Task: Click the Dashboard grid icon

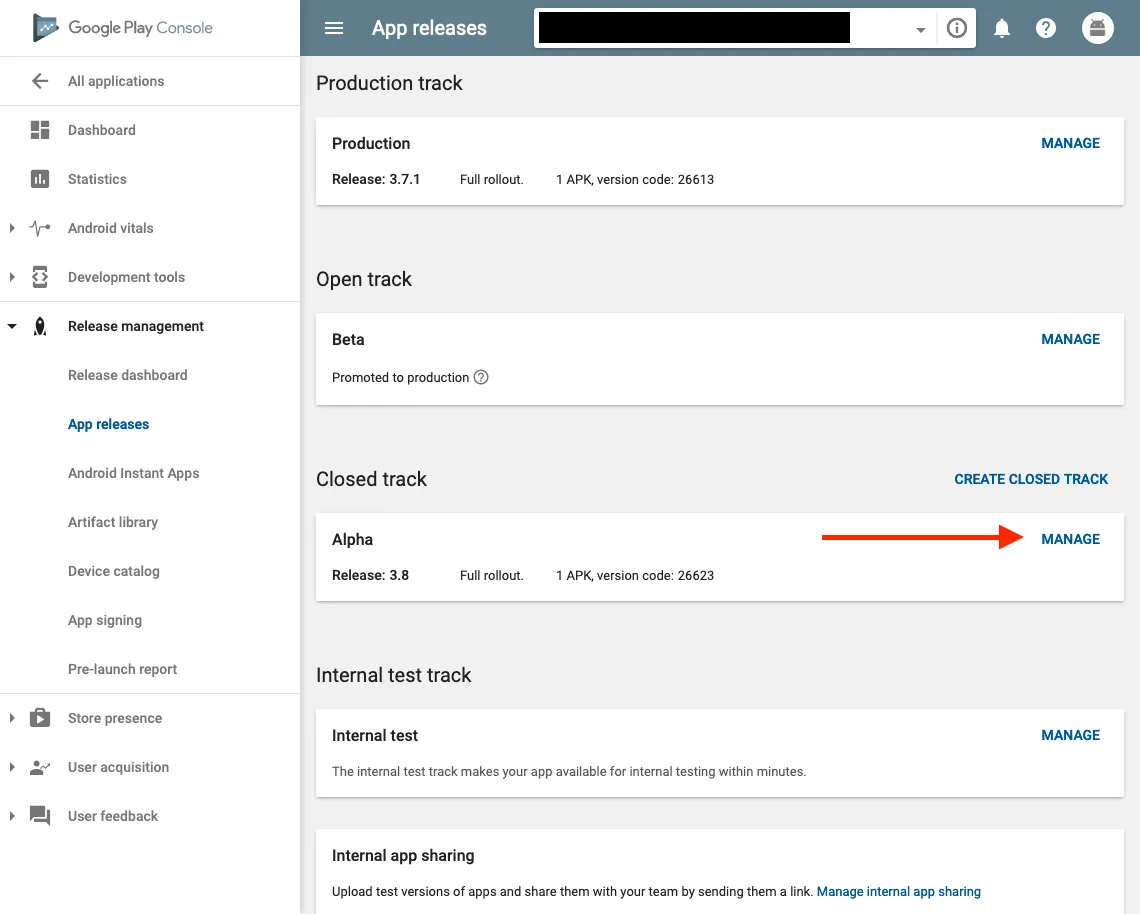Action: pyautogui.click(x=40, y=130)
